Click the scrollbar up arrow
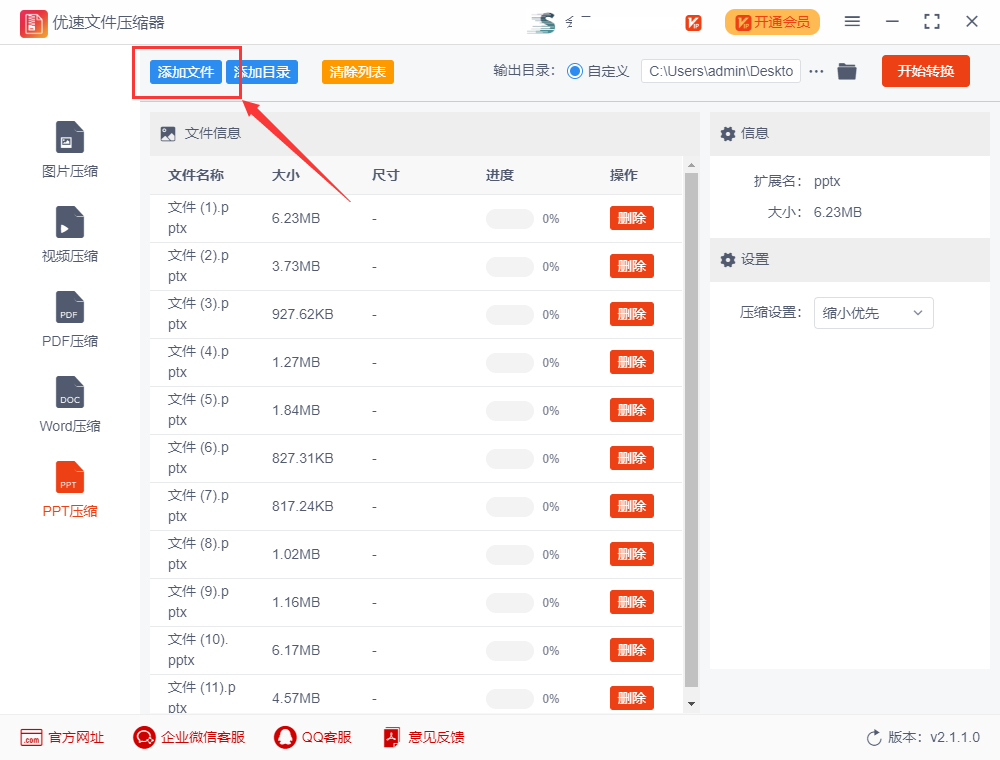1000x760 pixels. point(691,166)
